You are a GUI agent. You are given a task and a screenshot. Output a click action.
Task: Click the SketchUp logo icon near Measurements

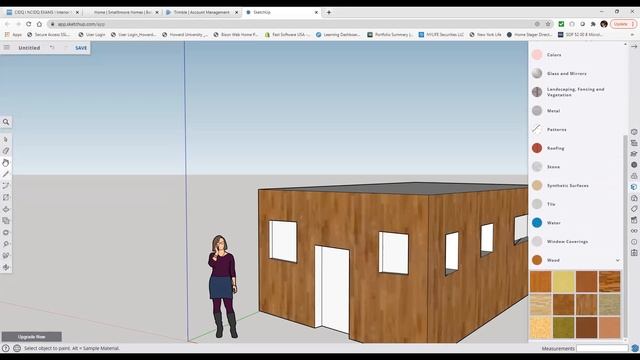pyautogui.click(x=635, y=348)
